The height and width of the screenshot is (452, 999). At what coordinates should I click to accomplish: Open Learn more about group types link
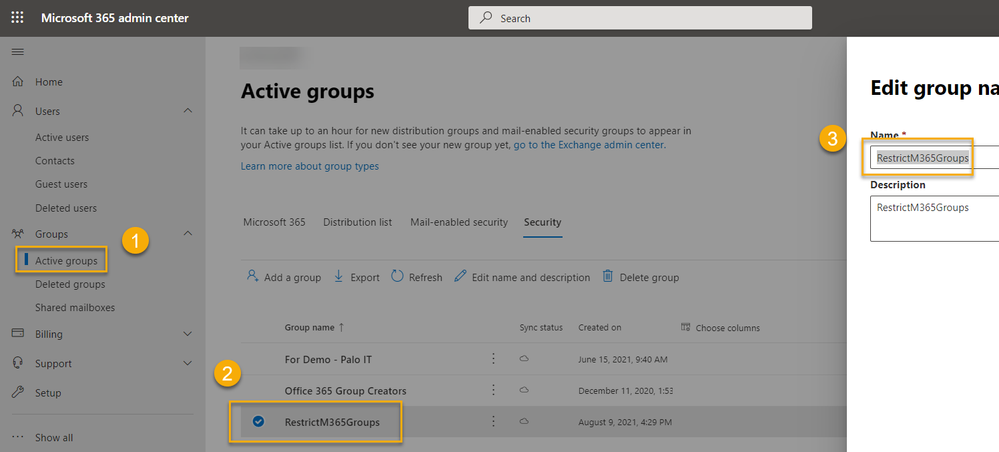pos(309,166)
